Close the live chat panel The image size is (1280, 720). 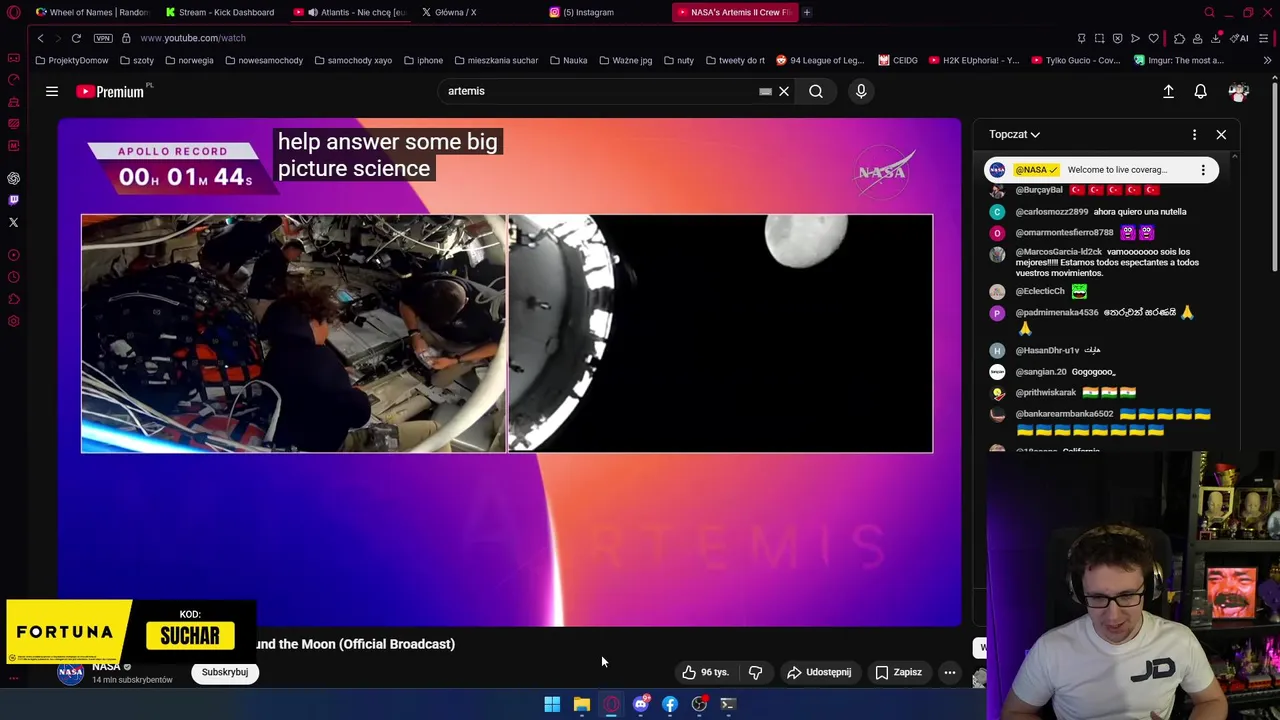click(x=1221, y=134)
